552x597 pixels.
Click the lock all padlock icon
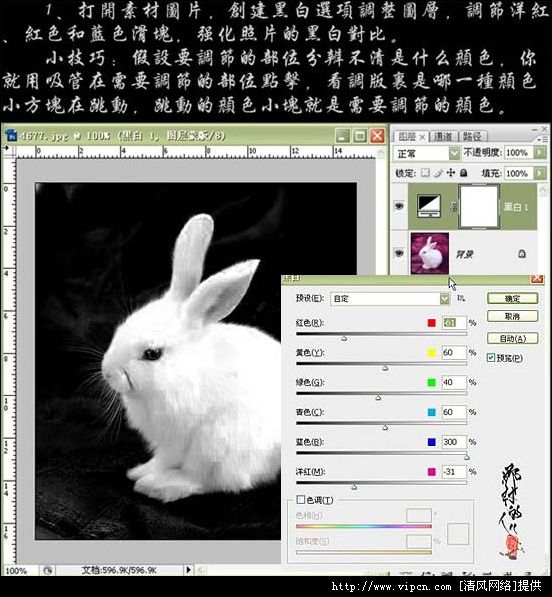463,173
